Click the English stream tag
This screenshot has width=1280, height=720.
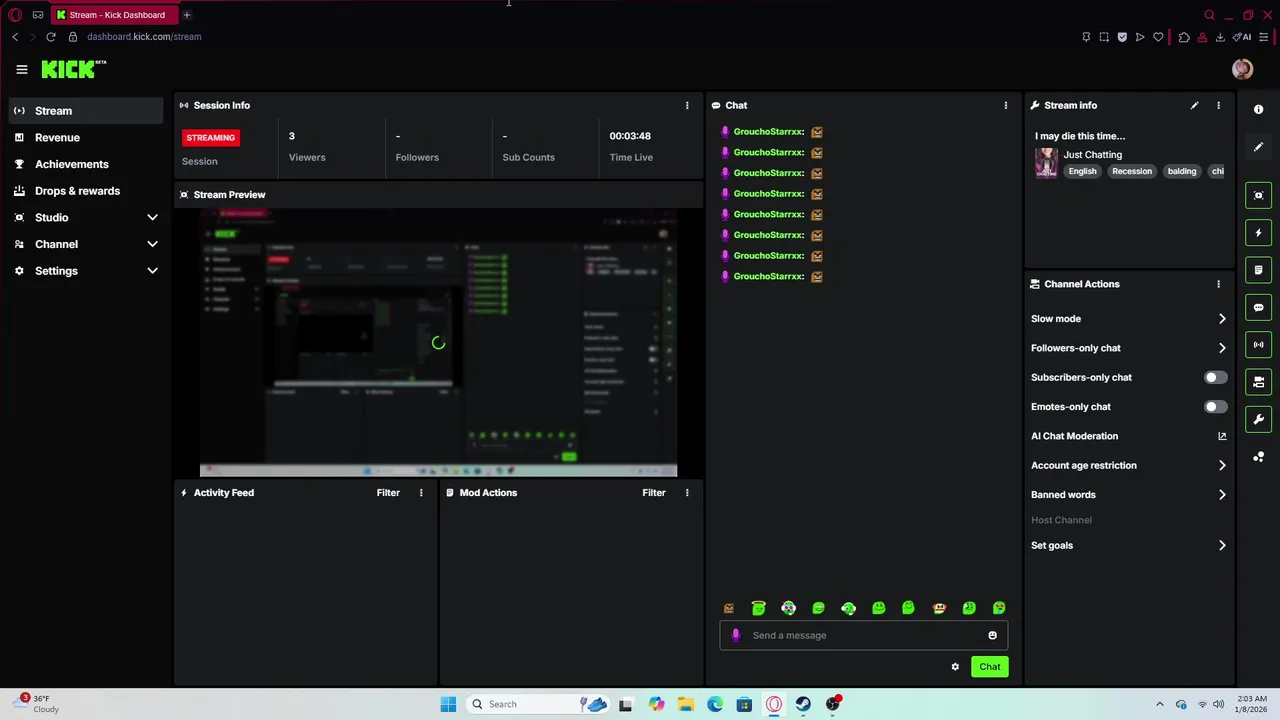click(x=1082, y=172)
